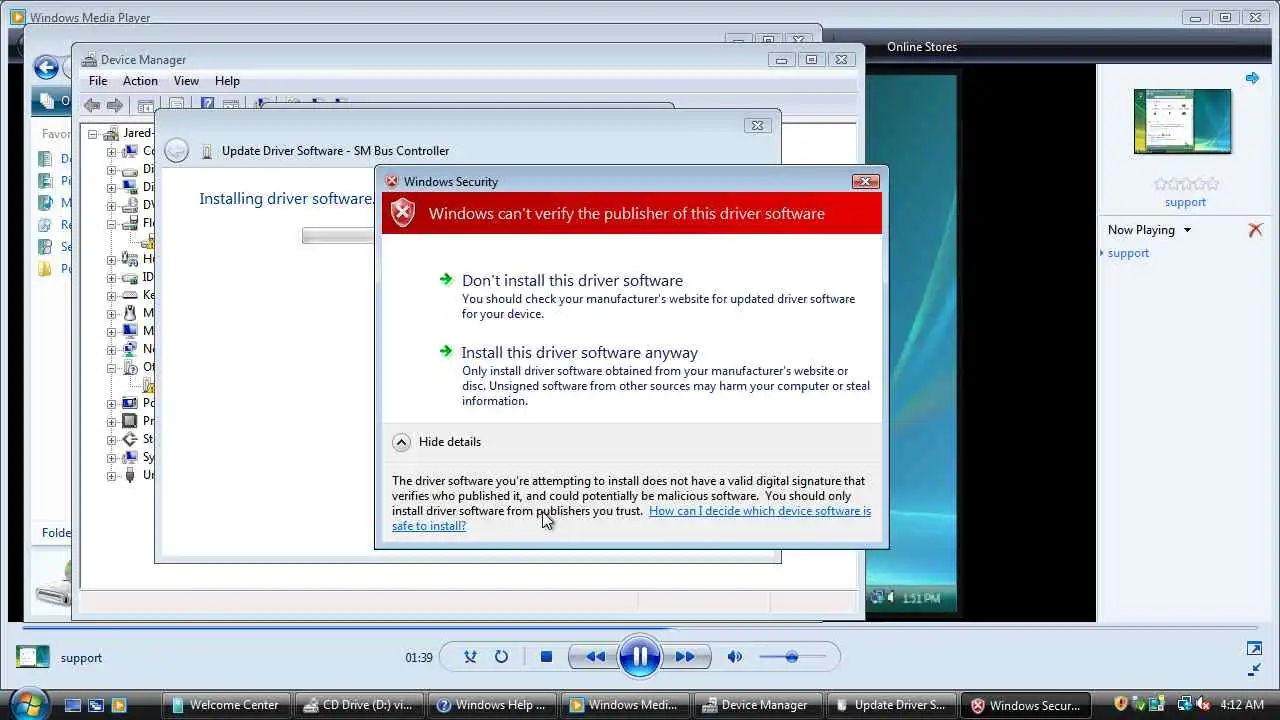The image size is (1280, 720).
Task: Open Documents favorite link icon in Explorer sidebar
Action: [x=45, y=159]
